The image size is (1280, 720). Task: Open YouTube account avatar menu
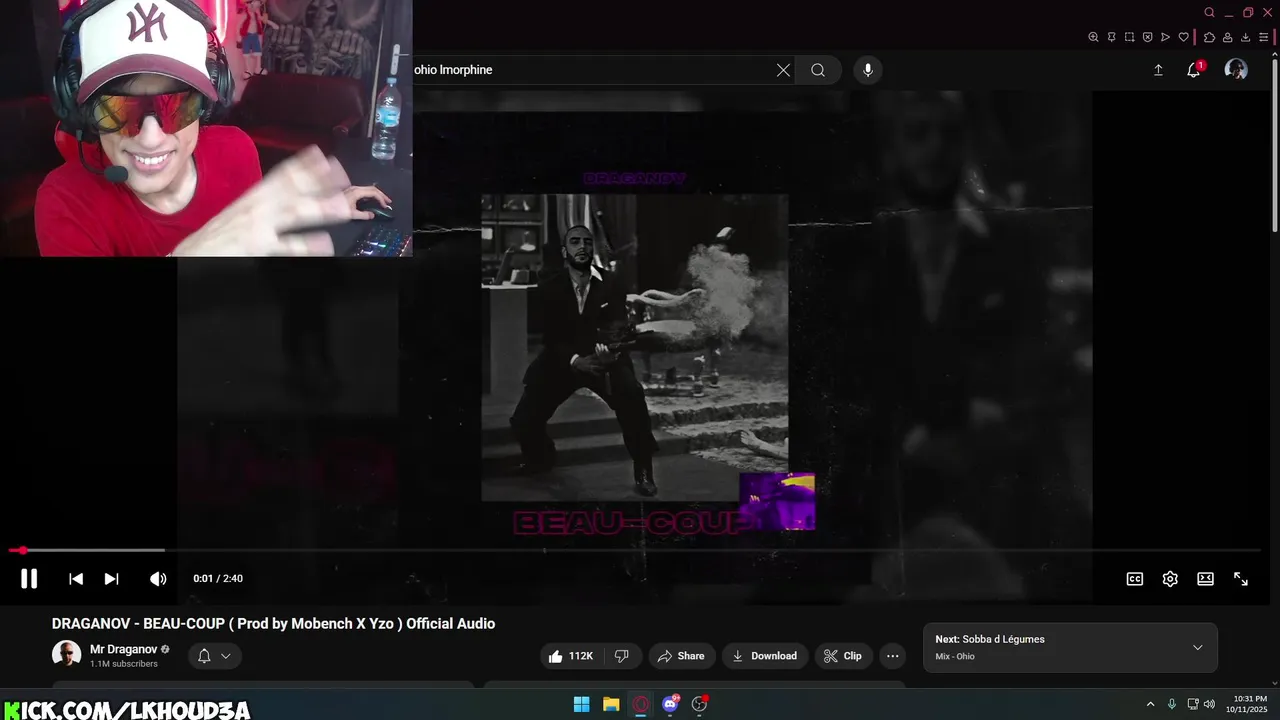1236,69
